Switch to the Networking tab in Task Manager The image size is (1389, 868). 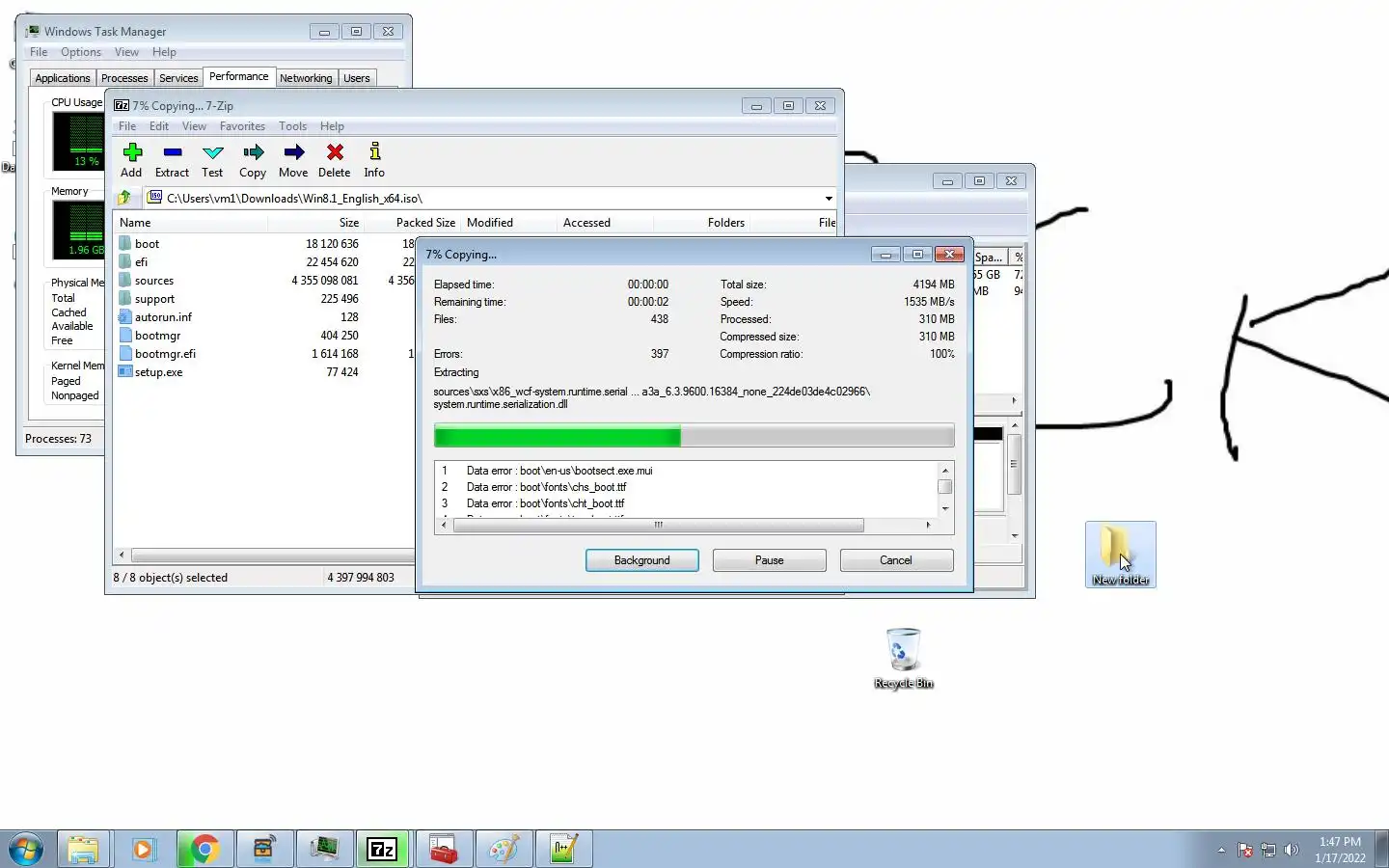306,78
